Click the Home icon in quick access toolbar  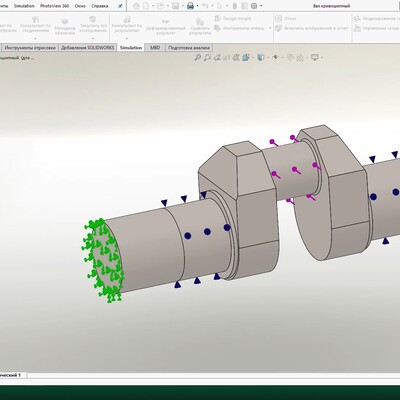tap(136, 6)
